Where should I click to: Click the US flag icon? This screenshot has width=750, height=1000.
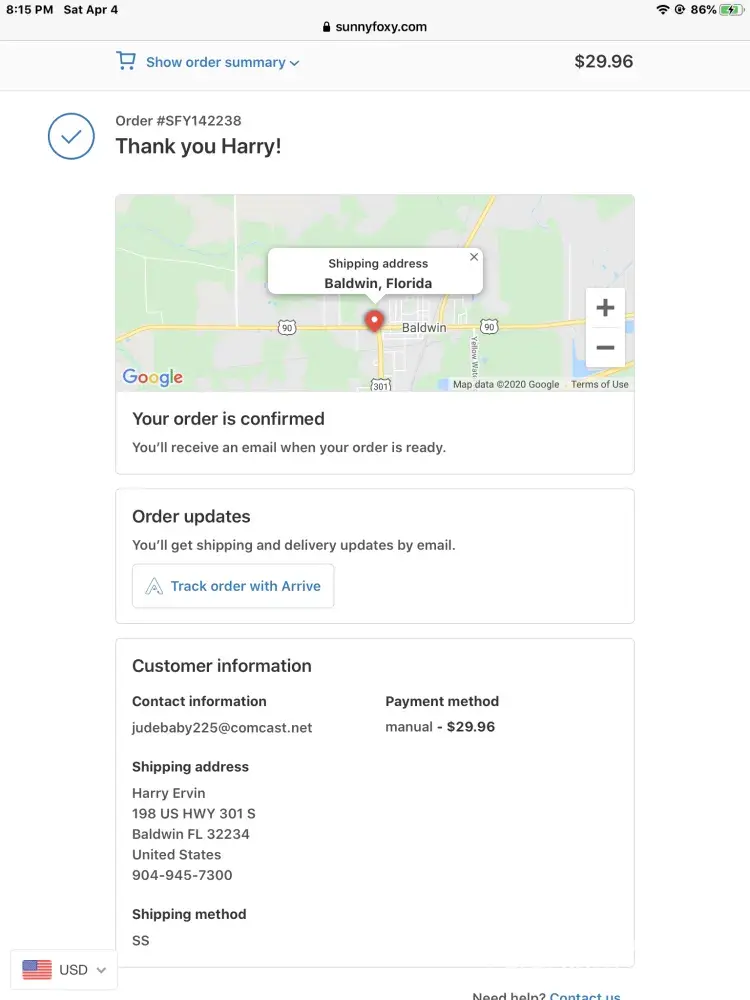[x=37, y=969]
